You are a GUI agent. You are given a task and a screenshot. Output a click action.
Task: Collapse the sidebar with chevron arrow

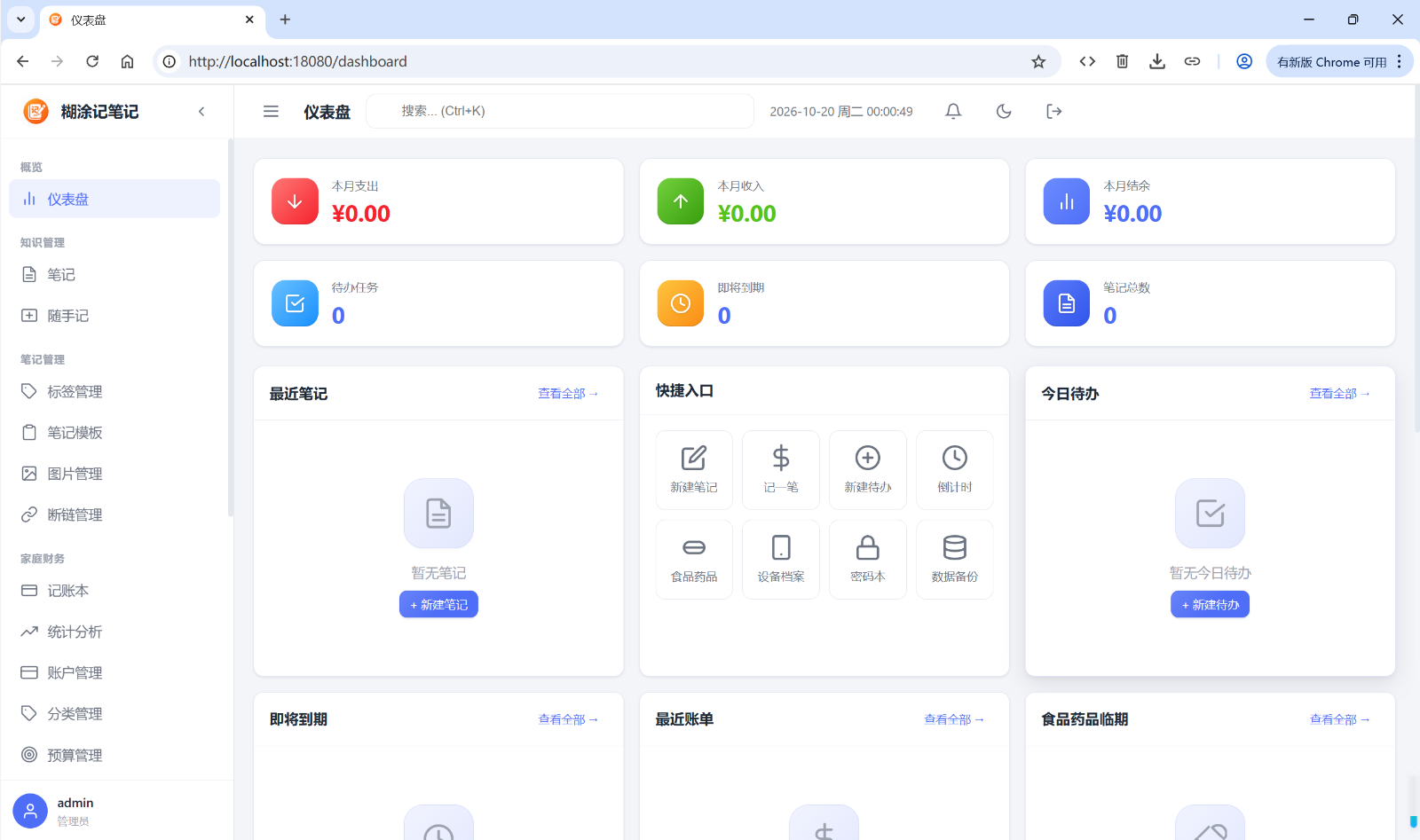tap(201, 111)
